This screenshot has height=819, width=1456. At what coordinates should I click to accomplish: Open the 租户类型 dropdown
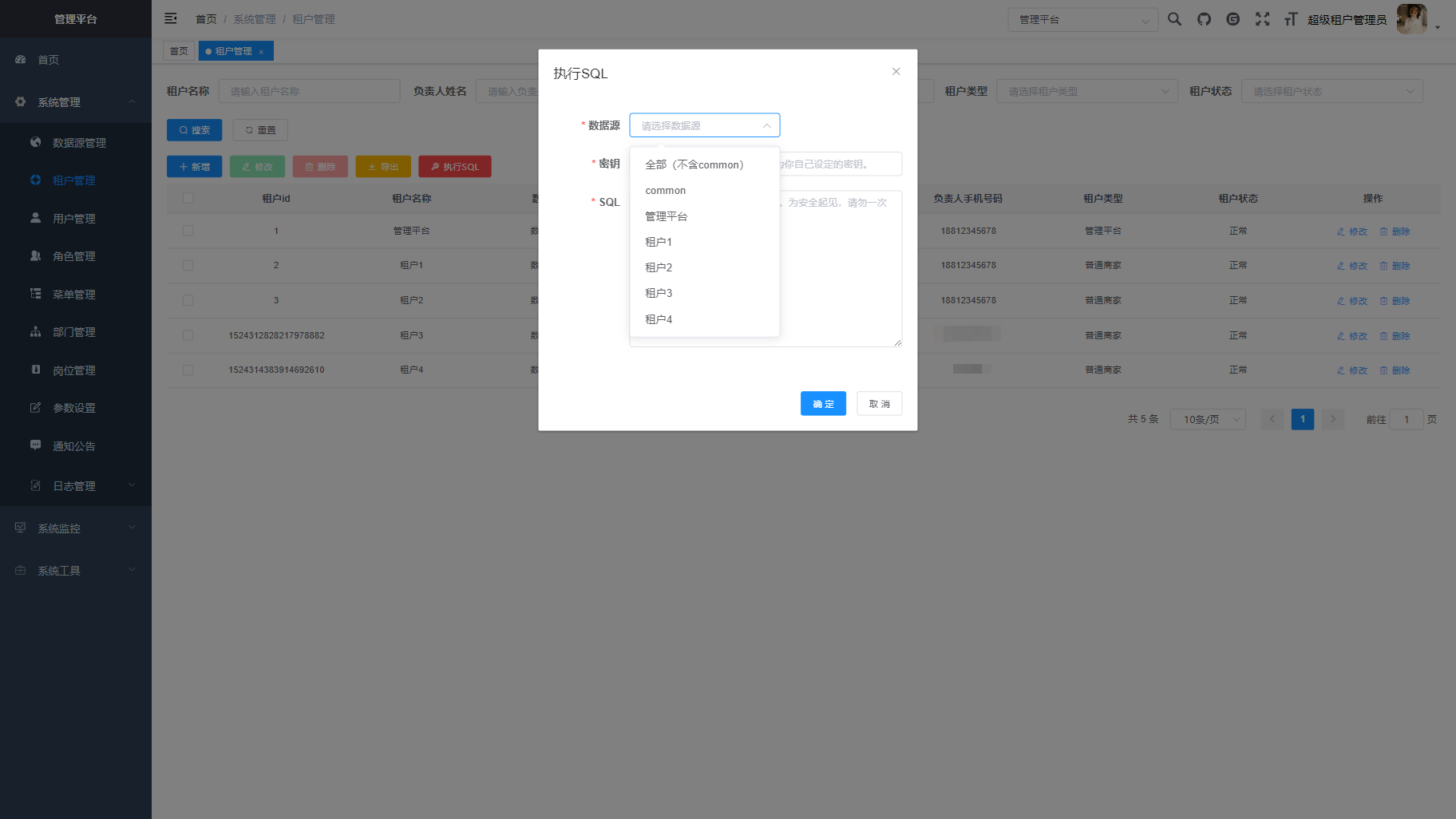coord(1086,90)
